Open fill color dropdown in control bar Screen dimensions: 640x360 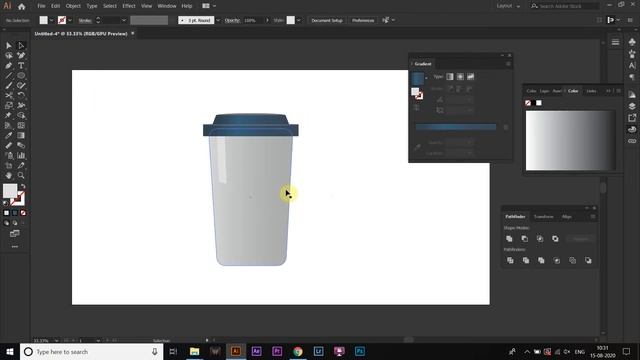(x=51, y=20)
